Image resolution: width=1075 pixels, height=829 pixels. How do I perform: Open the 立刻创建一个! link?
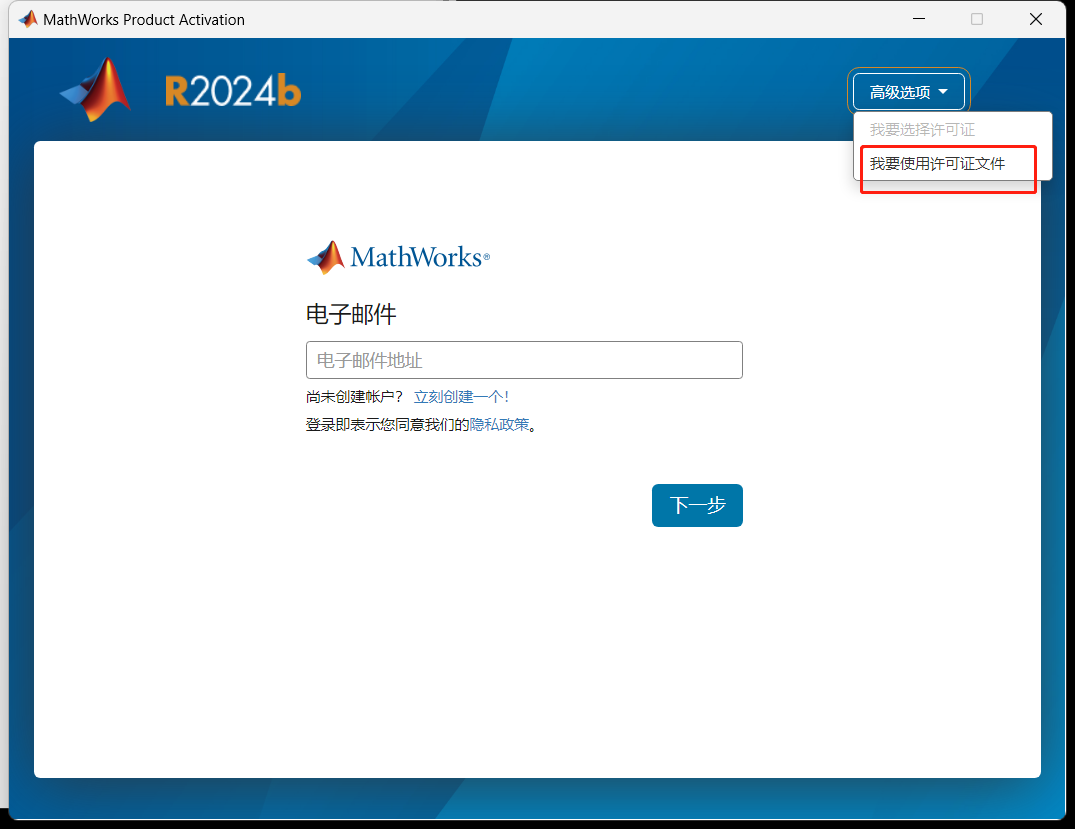pyautogui.click(x=461, y=397)
